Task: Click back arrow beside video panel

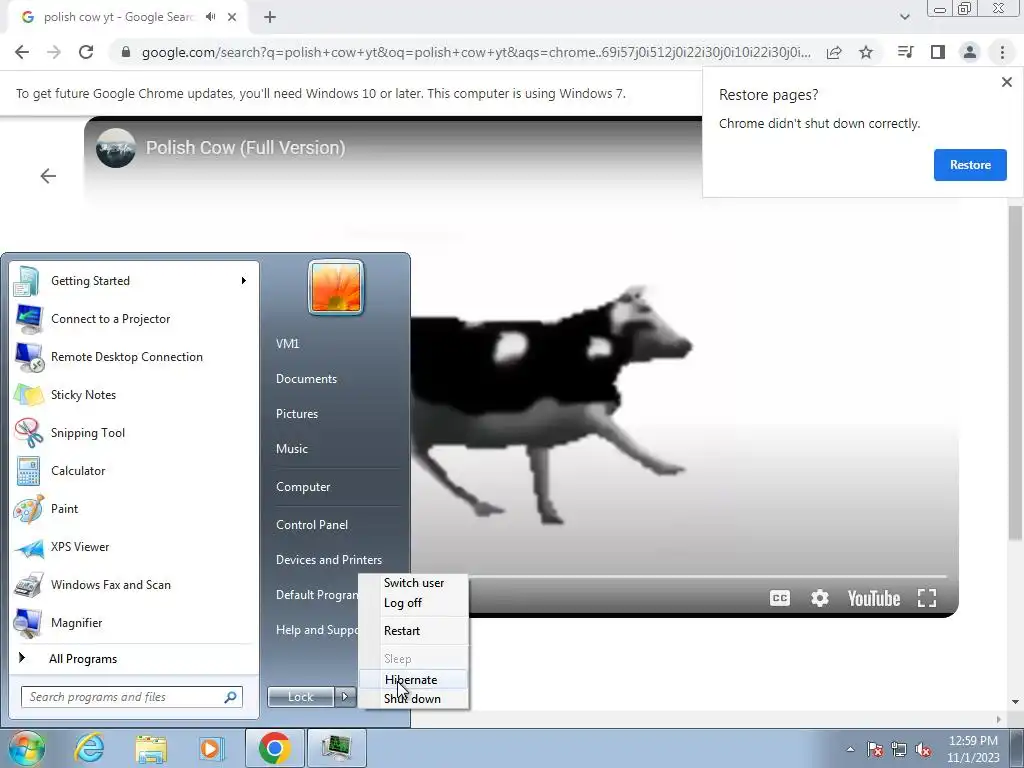Action: point(48,176)
